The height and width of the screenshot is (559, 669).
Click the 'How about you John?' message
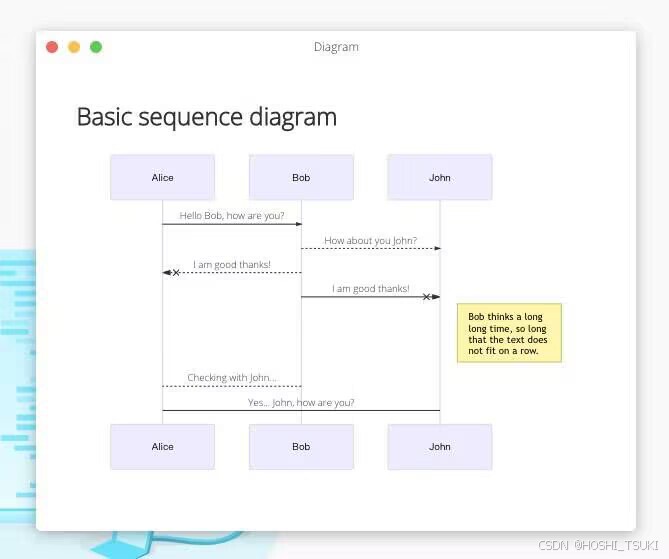370,241
